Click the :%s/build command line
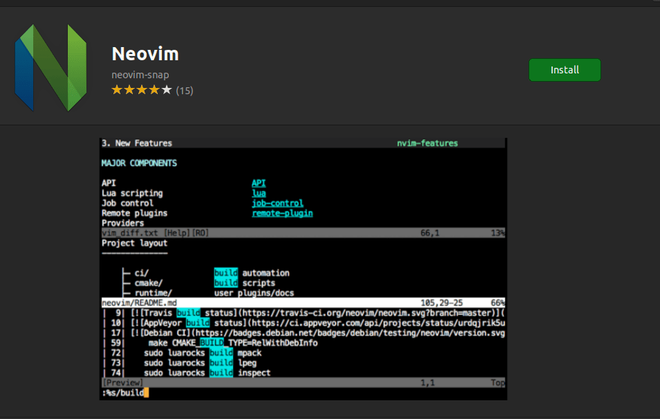The image size is (660, 419). 125,393
